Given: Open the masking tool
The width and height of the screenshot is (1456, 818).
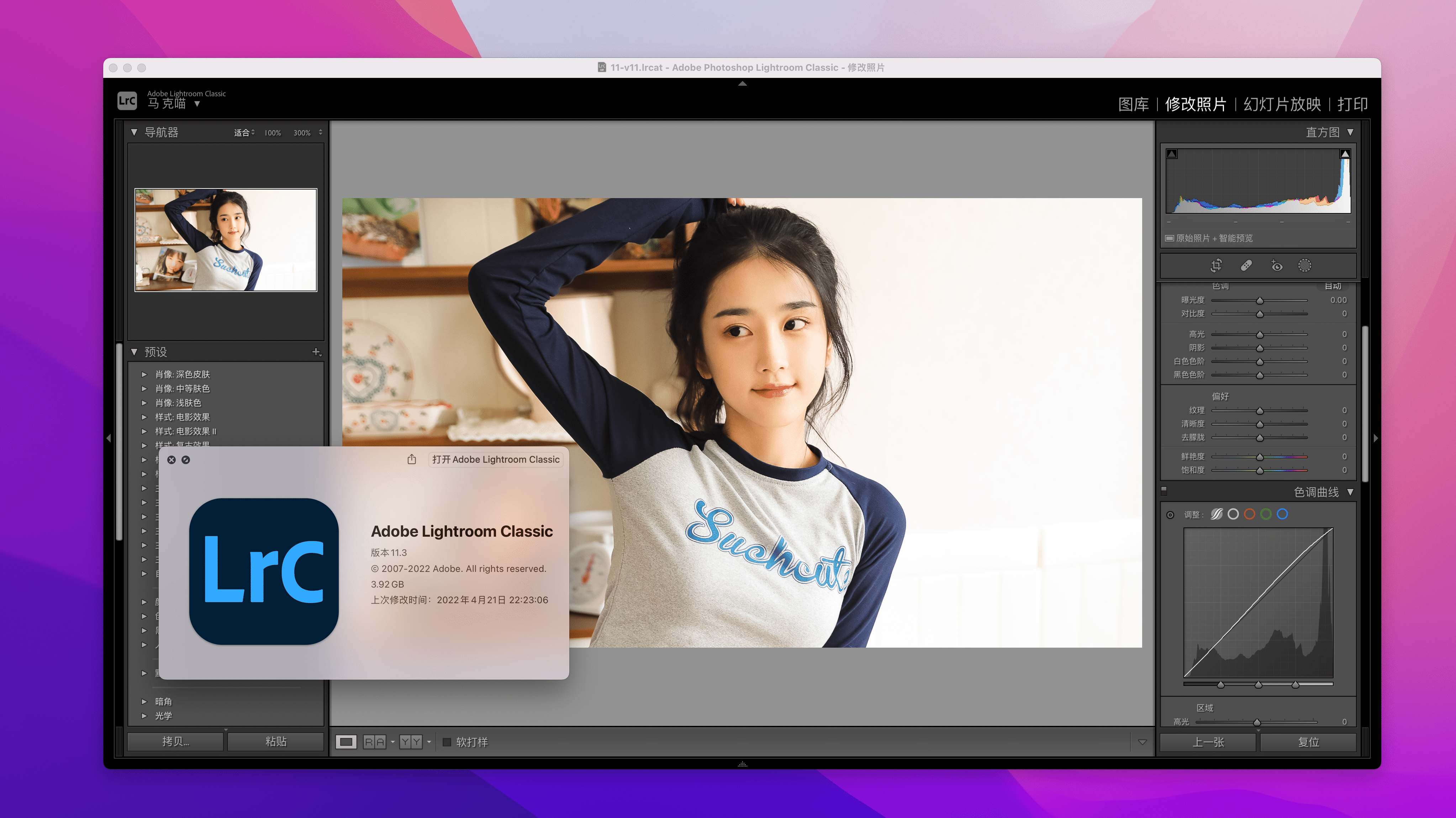Looking at the screenshot, I should click(x=1304, y=266).
